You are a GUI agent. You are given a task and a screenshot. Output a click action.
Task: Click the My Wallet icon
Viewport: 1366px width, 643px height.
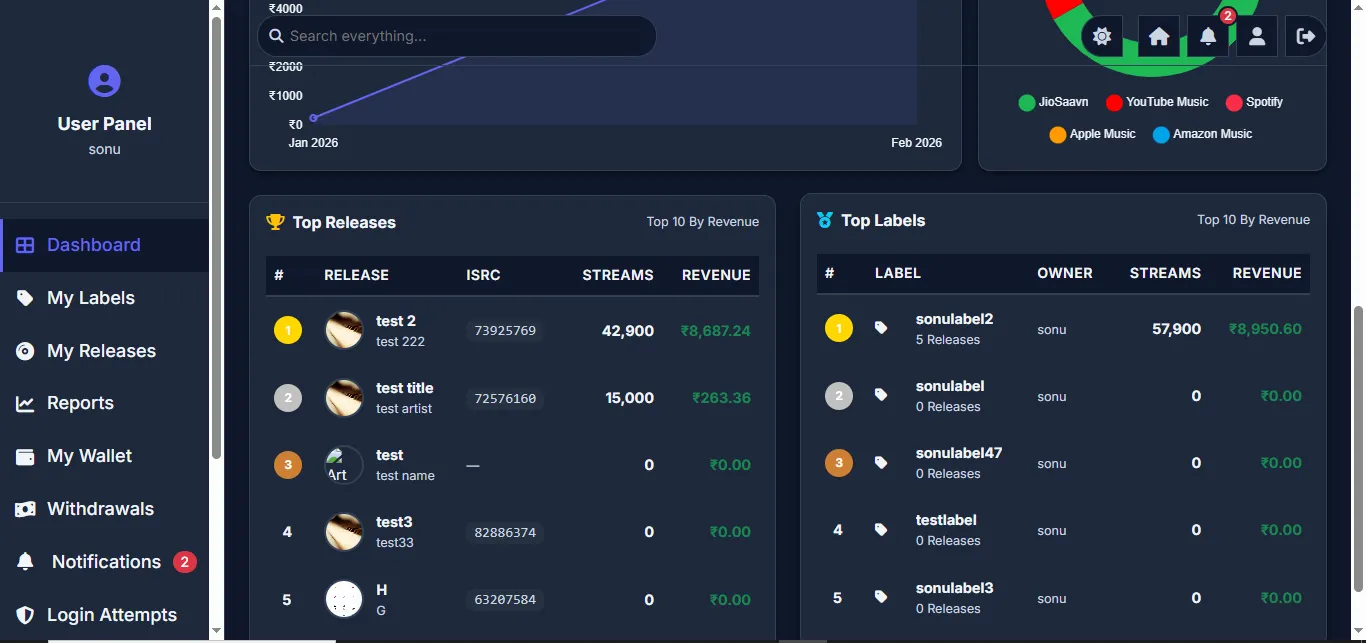pyautogui.click(x=25, y=456)
